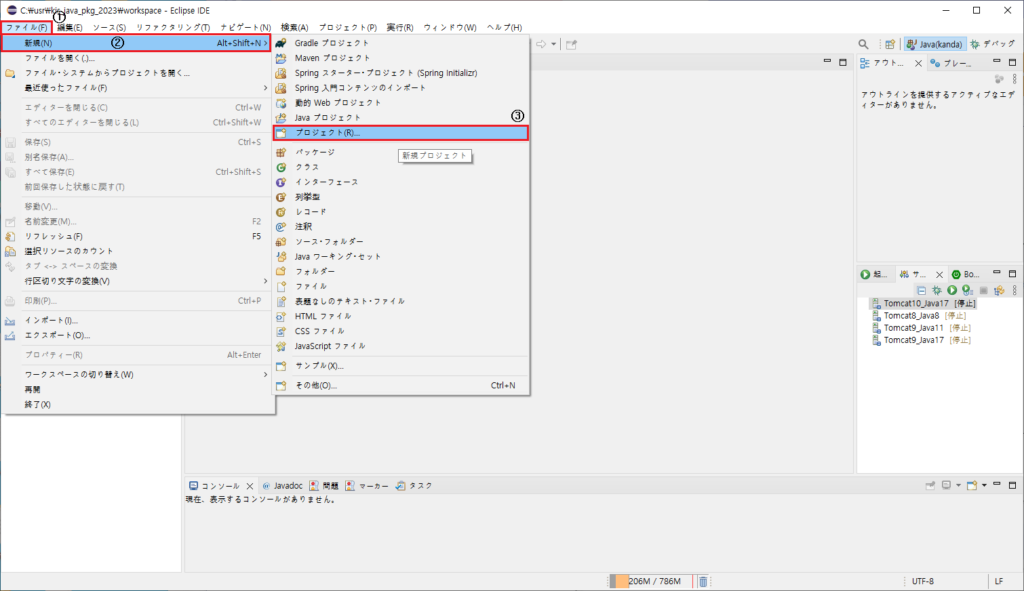Maximize the console panel

click(1012, 485)
